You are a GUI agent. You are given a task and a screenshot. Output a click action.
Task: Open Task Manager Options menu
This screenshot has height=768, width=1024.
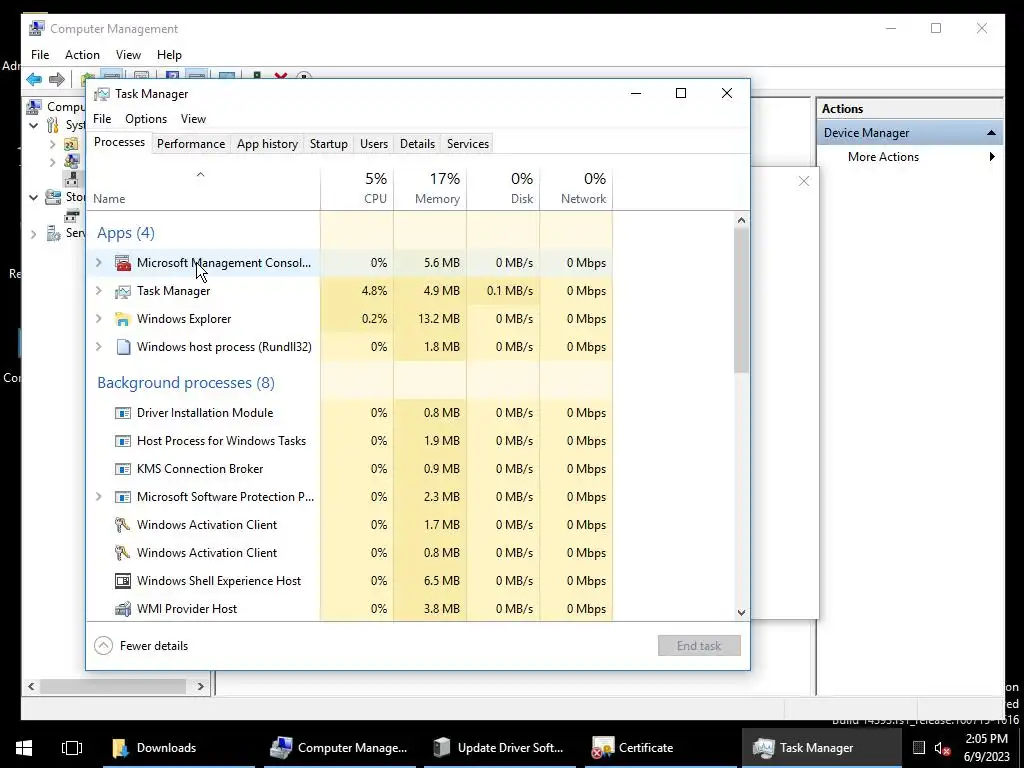[x=146, y=119]
